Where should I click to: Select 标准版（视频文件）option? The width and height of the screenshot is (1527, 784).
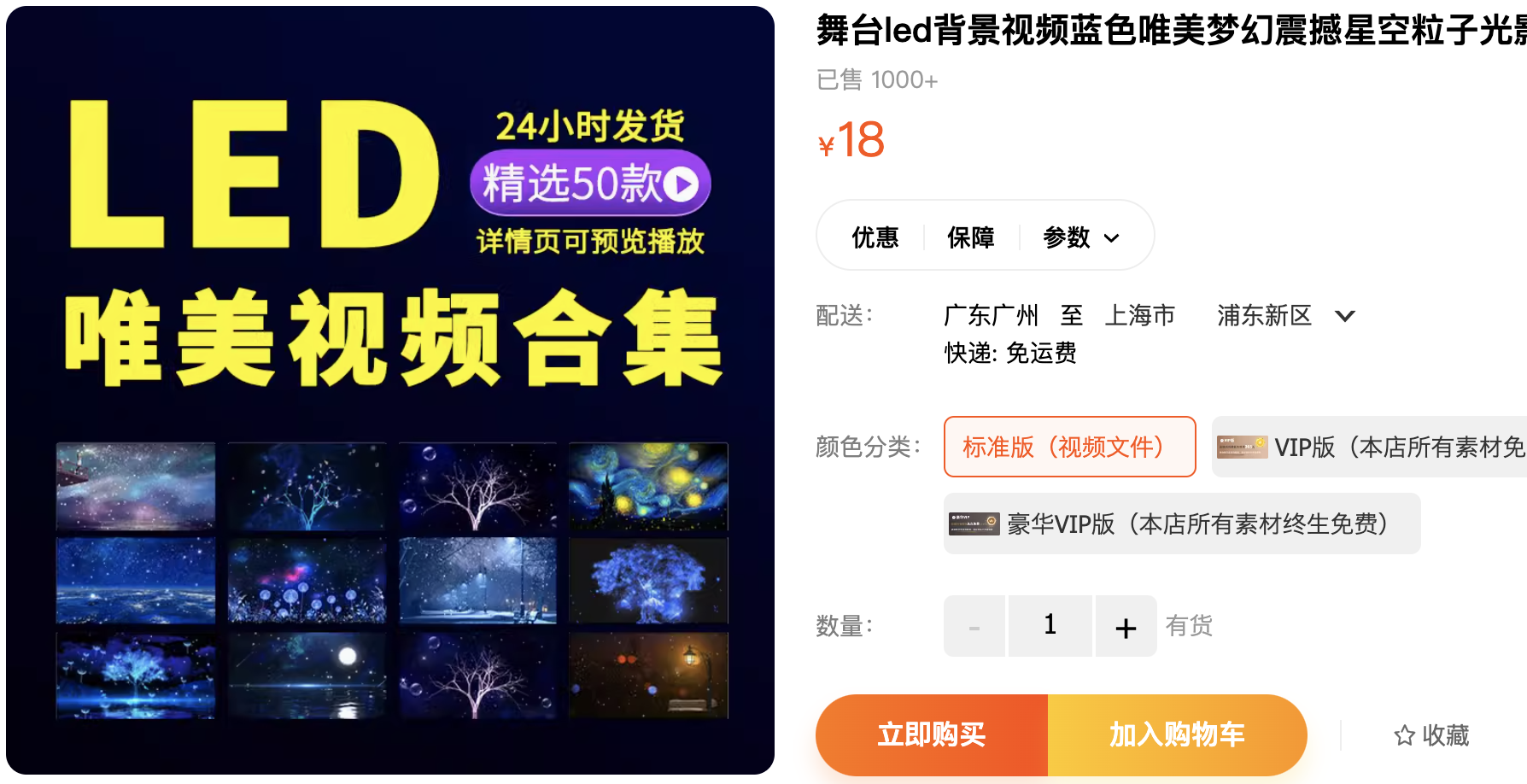click(x=1069, y=447)
